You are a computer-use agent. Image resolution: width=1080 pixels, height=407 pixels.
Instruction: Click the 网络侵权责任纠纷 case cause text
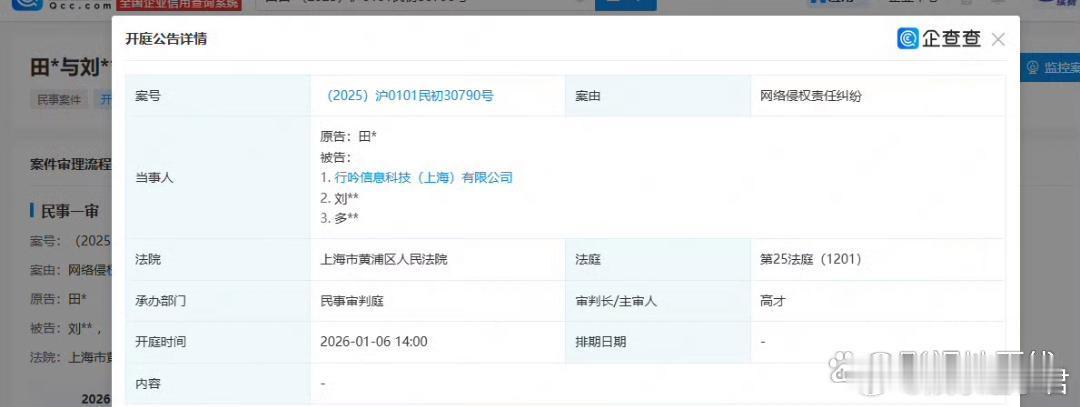point(811,96)
